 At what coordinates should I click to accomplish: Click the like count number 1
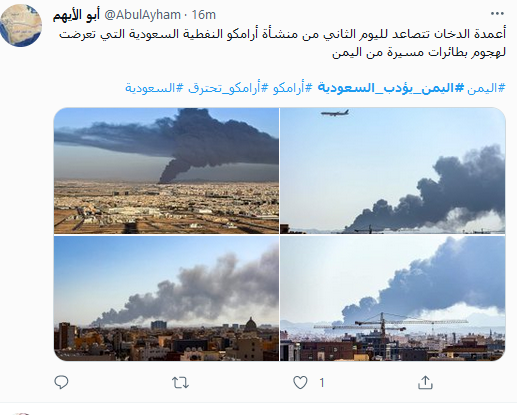[322, 383]
